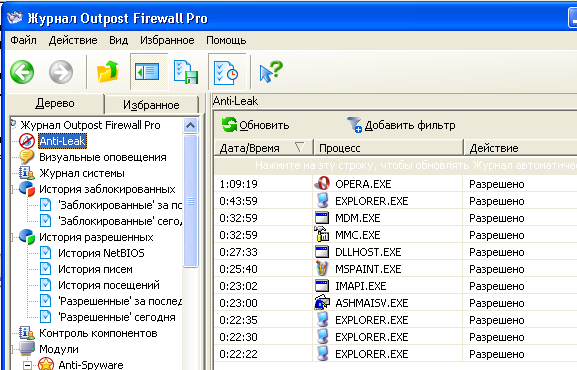Screen dimensions: 577x370
Task: Click the MSPAINT.EXE paint brushes icon
Action: (322, 269)
